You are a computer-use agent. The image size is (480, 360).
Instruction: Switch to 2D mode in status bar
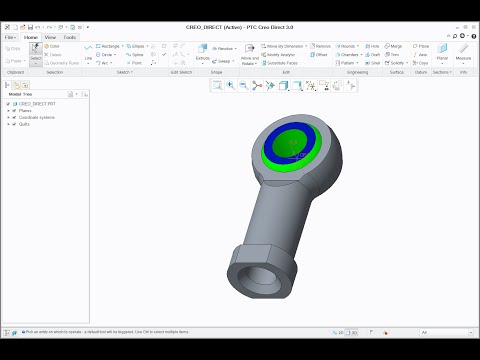click(338, 332)
